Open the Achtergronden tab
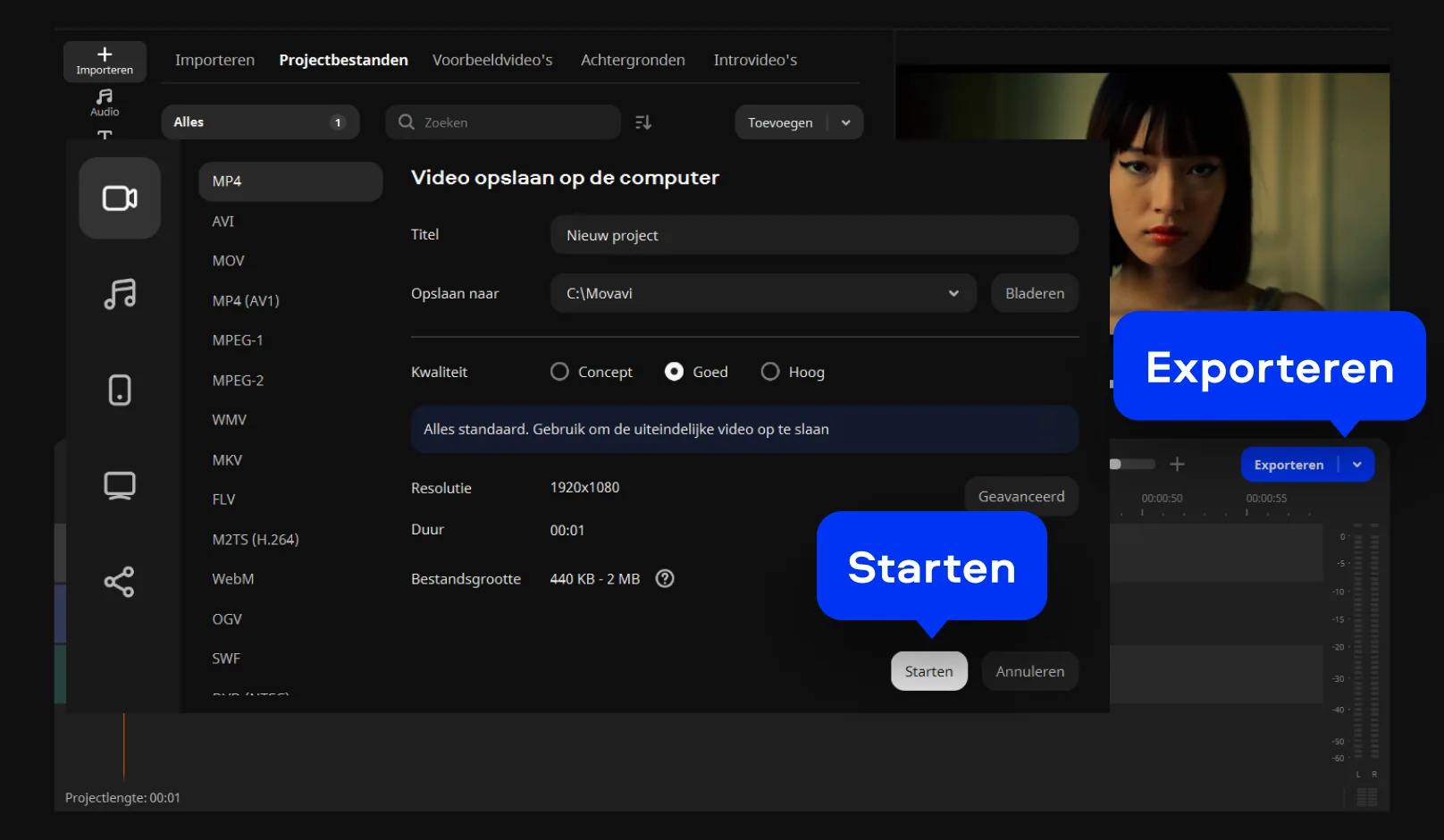The image size is (1444, 840). pos(633,60)
